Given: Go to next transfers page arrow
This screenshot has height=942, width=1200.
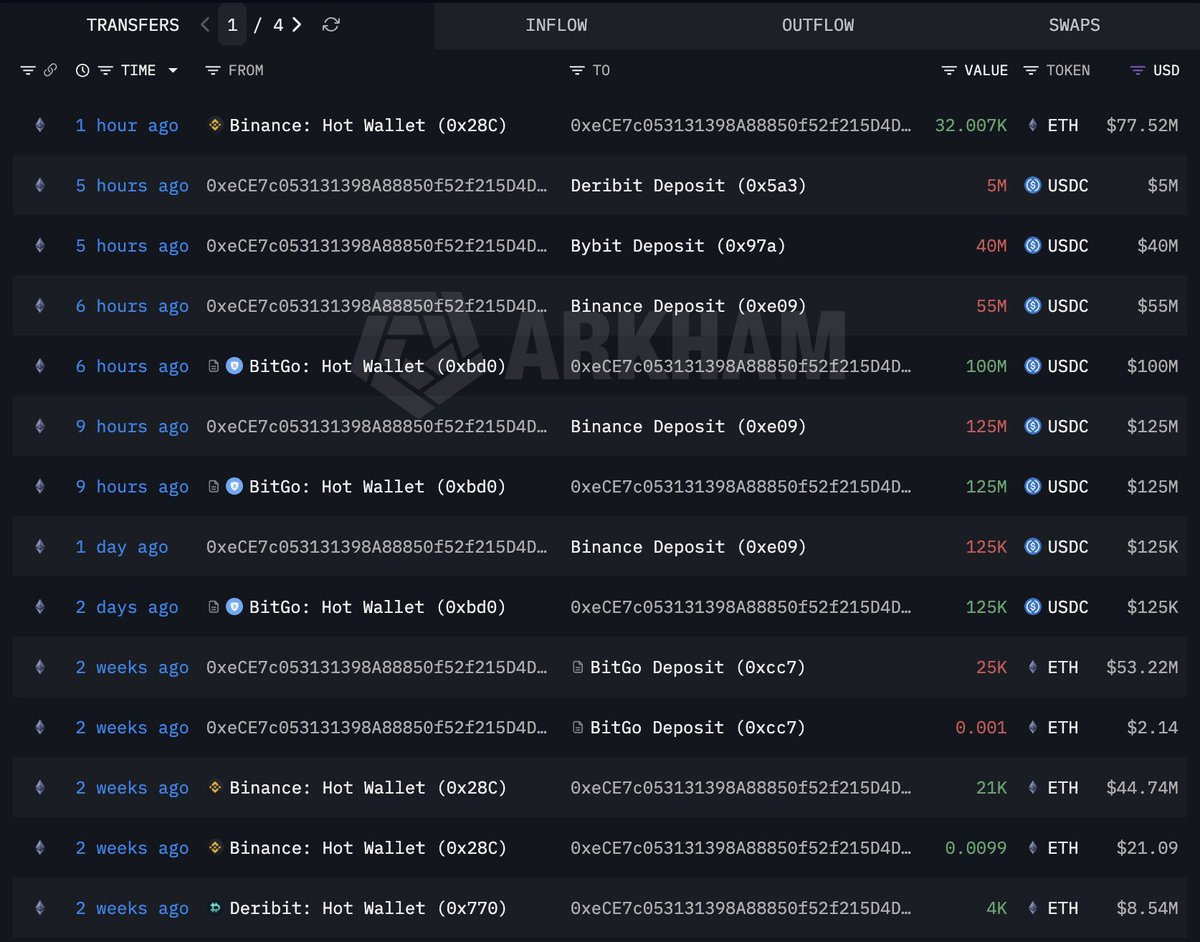Looking at the screenshot, I should (x=297, y=25).
